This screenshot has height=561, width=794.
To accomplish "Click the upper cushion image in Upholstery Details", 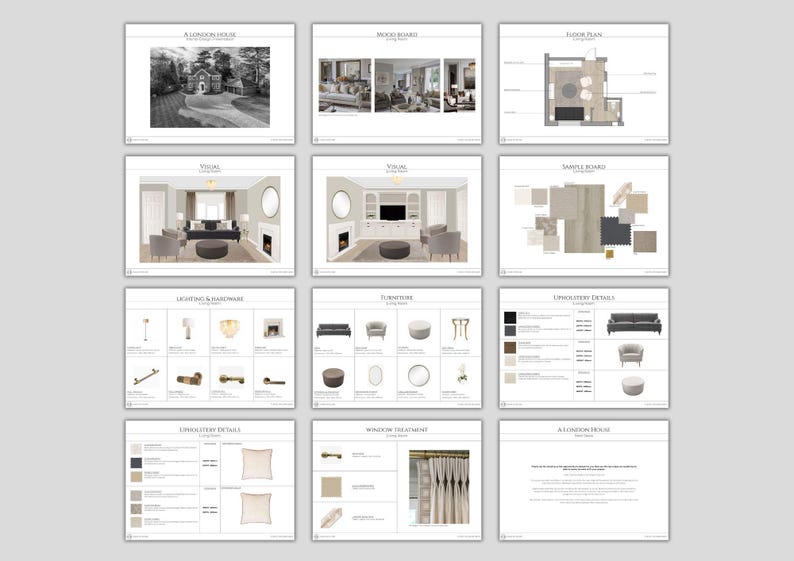I will (x=257, y=464).
